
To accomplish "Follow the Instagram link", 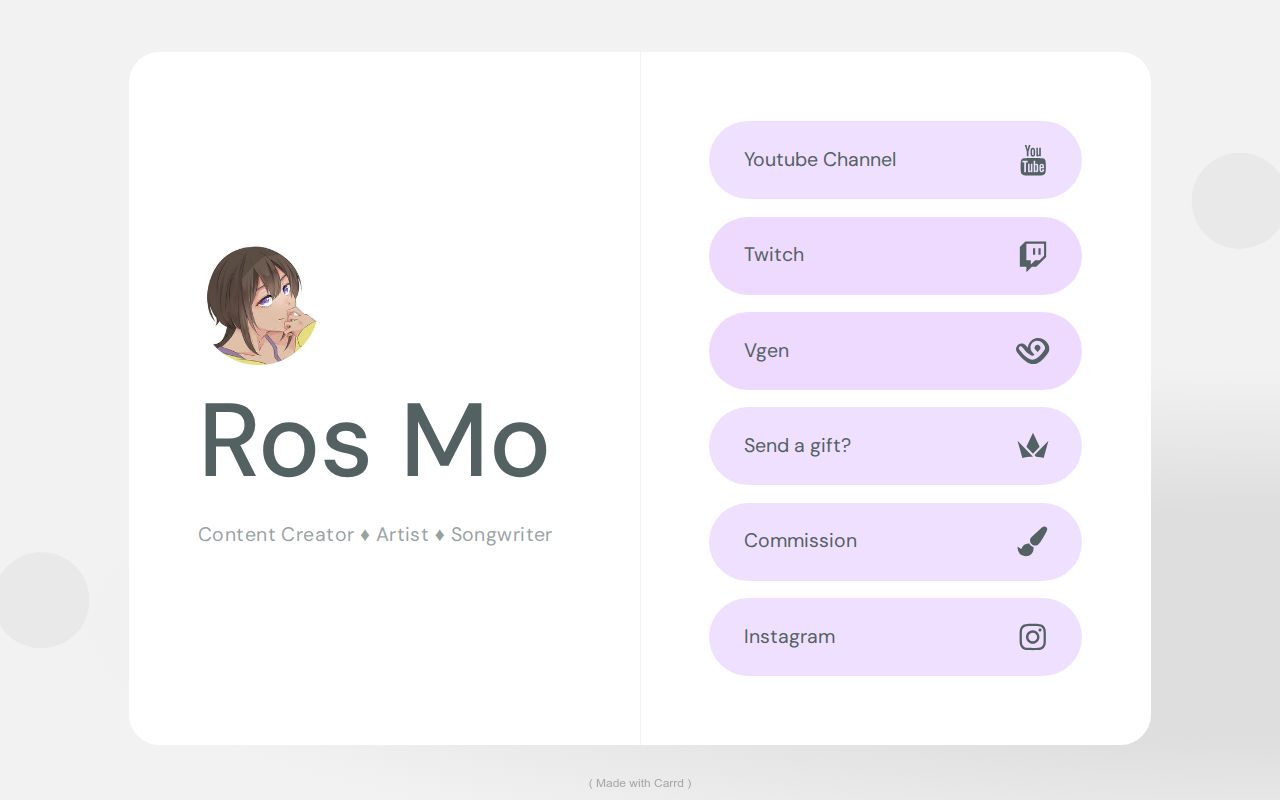I will (895, 637).
